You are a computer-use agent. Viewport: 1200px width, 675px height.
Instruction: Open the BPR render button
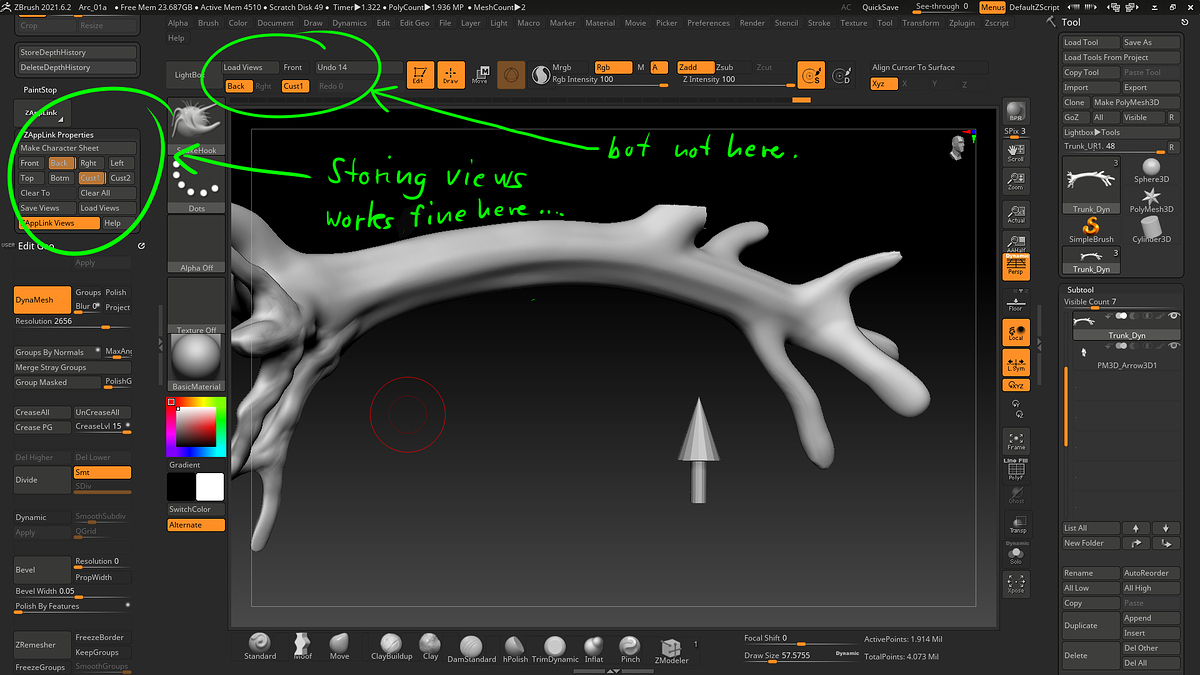1016,111
